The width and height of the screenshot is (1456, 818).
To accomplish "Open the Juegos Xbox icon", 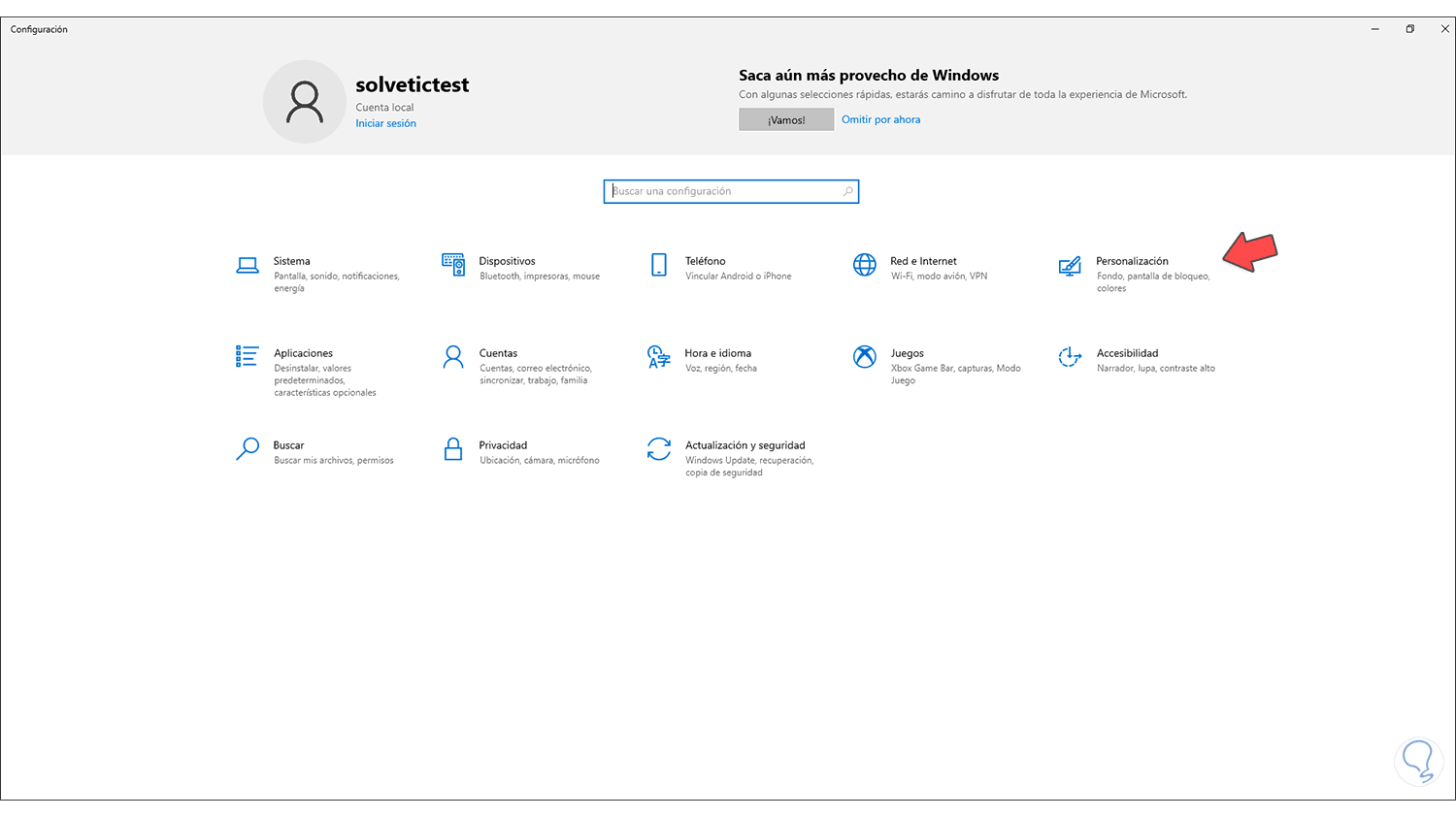I will [864, 356].
